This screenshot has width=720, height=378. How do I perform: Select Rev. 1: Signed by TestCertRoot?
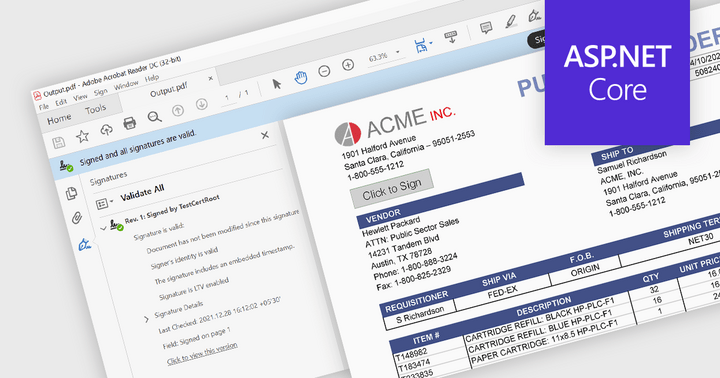coord(172,209)
